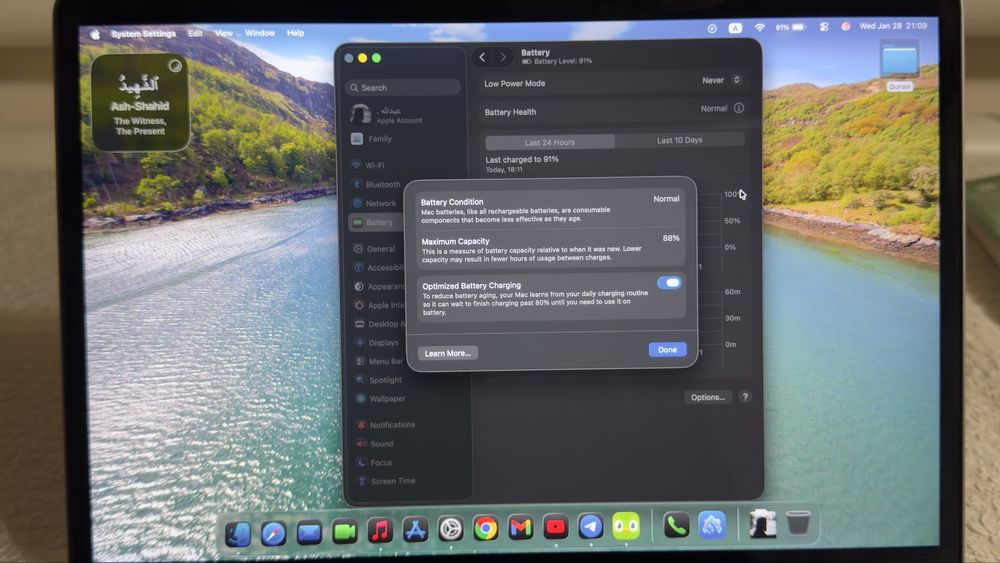Click the 88% Maximum Capacity value

point(671,238)
